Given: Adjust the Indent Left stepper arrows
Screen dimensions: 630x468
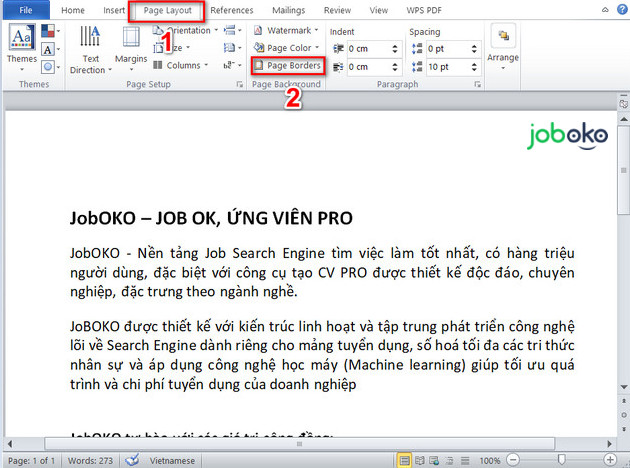Looking at the screenshot, I should point(395,49).
